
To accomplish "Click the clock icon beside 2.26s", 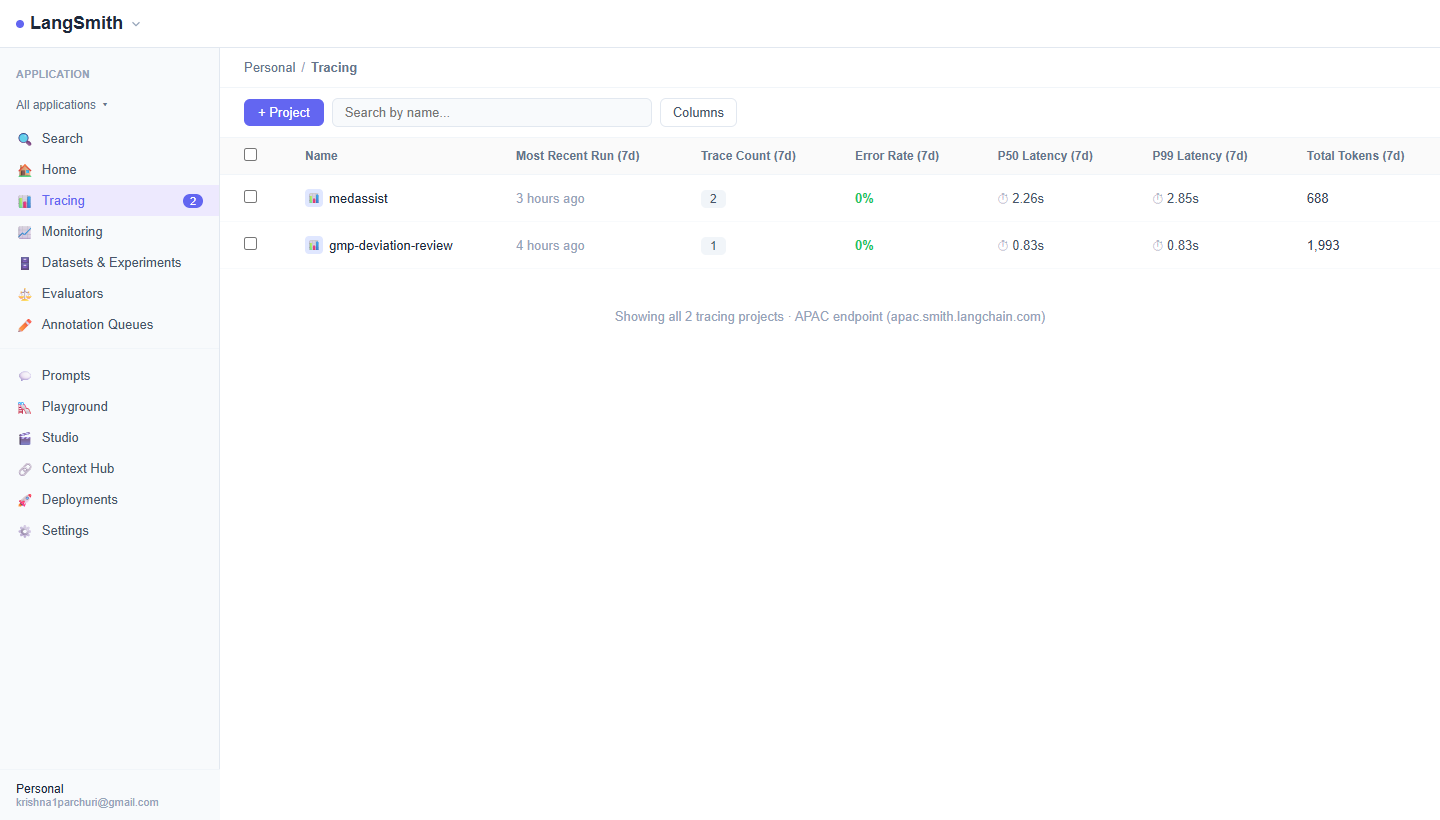I will tap(1003, 199).
